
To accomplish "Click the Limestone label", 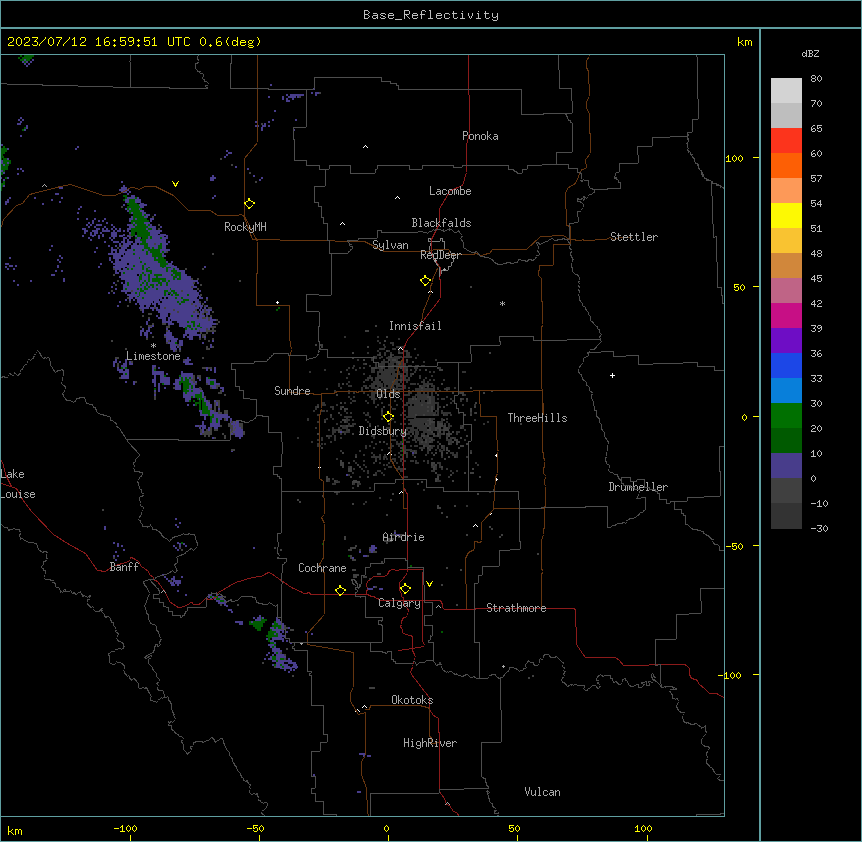I will click(x=153, y=356).
